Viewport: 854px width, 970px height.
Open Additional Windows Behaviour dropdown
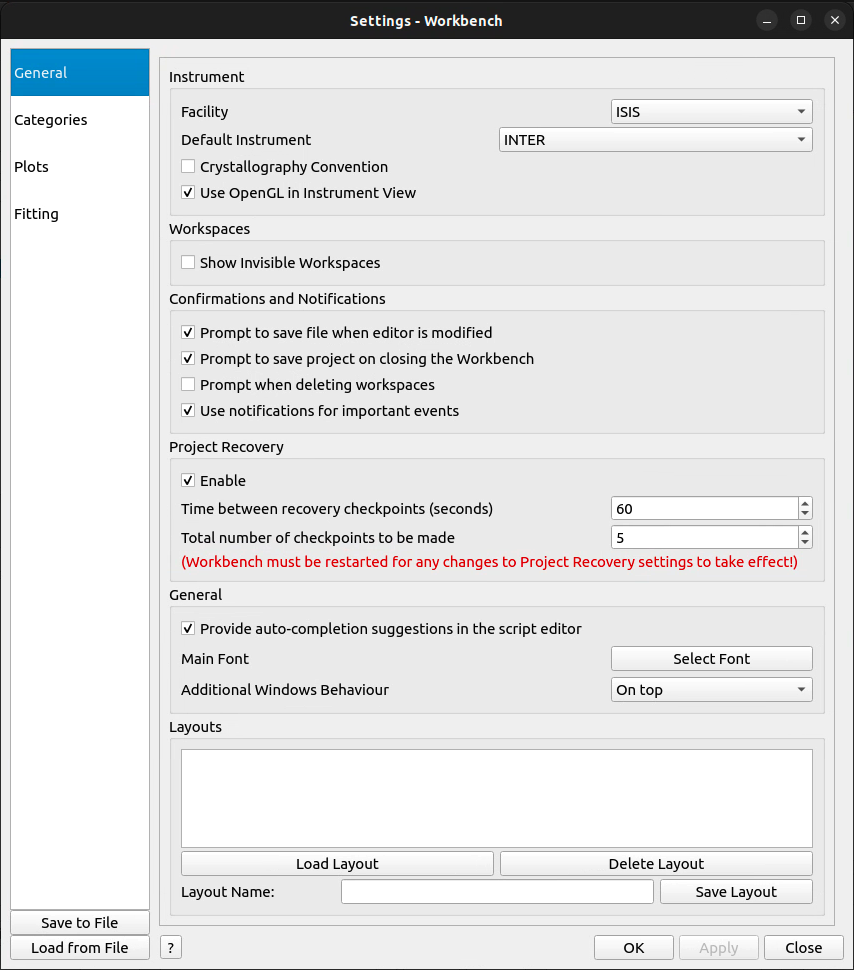pos(711,690)
